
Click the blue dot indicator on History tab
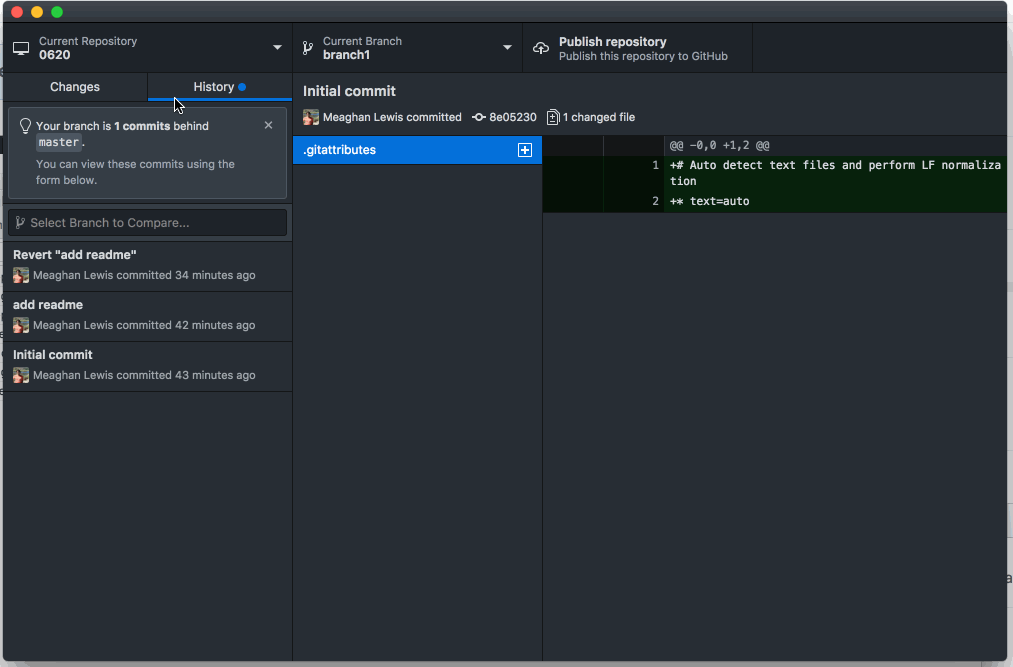click(242, 87)
